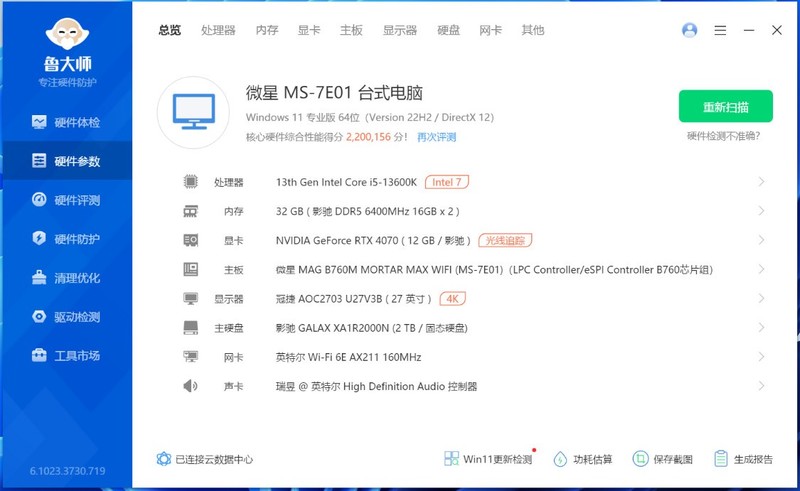Click the 硬件防护 shield icon
This screenshot has width=800, height=491.
click(39, 238)
